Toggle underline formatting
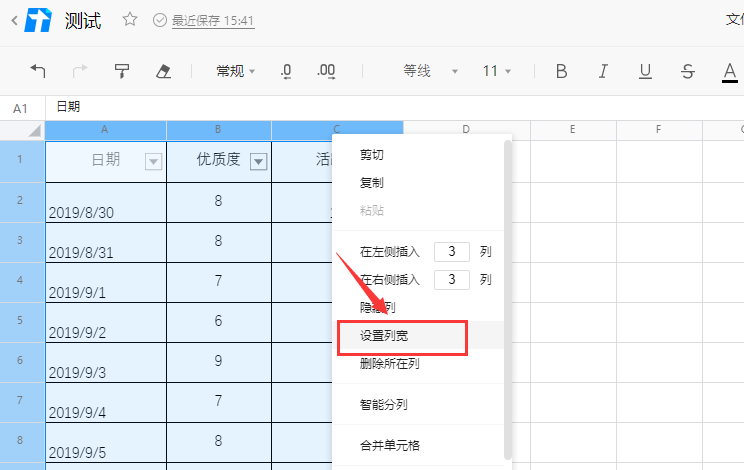 point(645,71)
